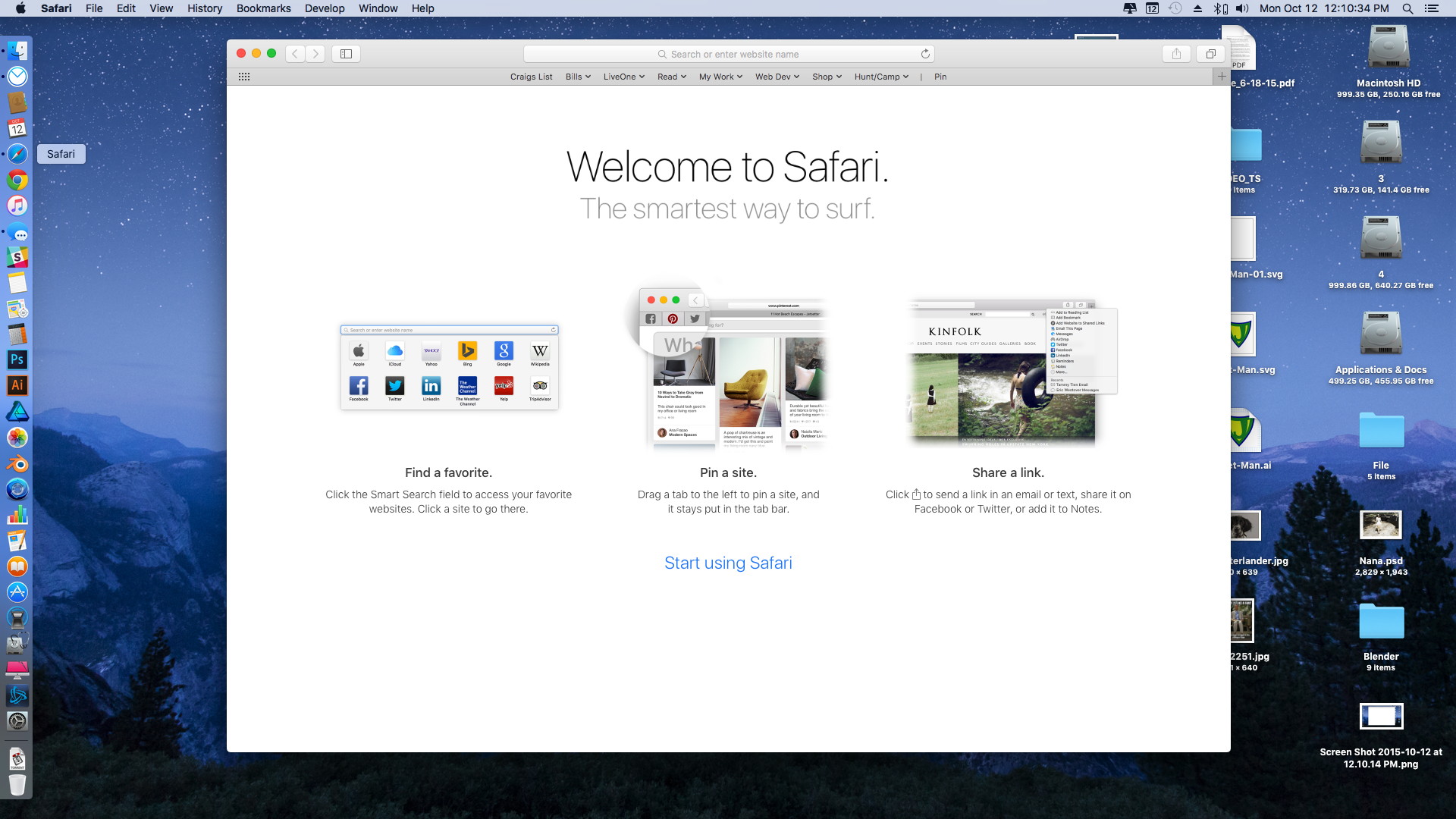Viewport: 1456px width, 819px height.
Task: Open the Edit menu
Action: (x=126, y=8)
